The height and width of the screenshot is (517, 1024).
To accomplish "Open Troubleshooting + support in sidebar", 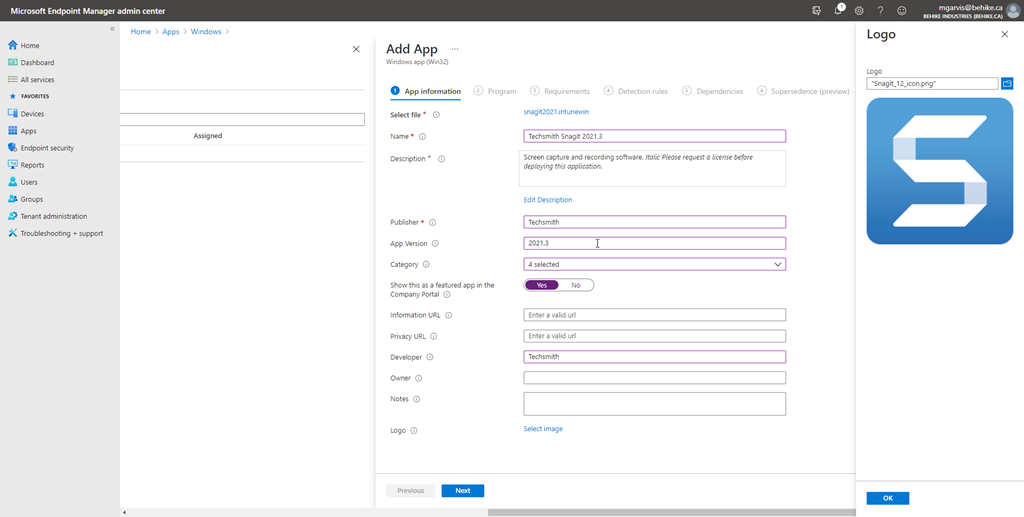I will (61, 233).
